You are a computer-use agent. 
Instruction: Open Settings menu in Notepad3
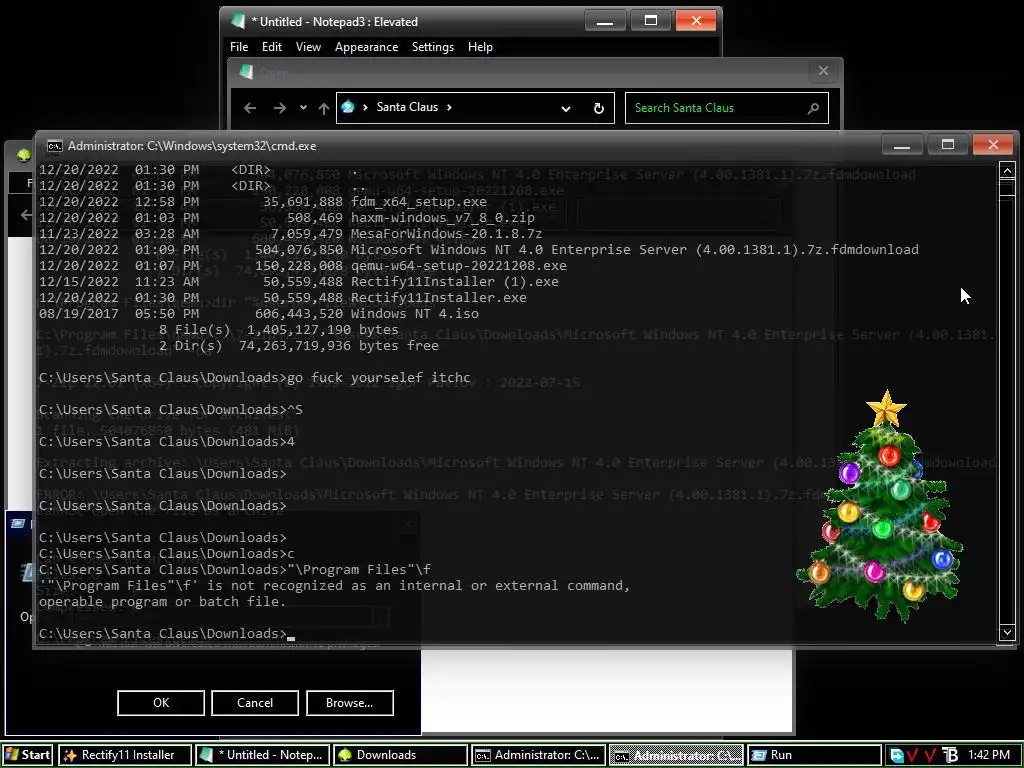[432, 47]
